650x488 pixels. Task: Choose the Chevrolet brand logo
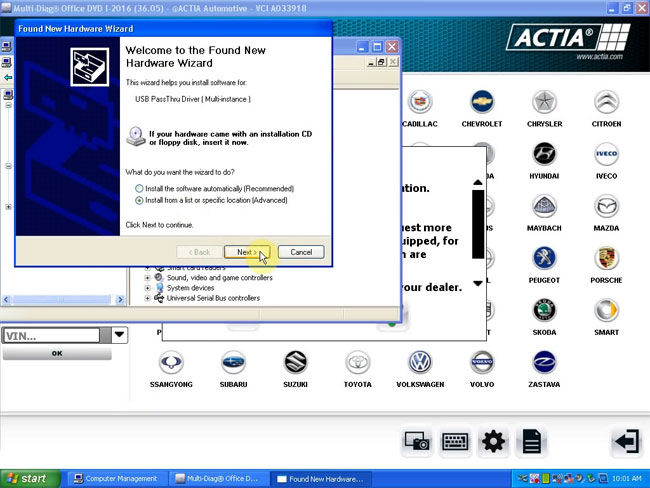click(x=482, y=102)
